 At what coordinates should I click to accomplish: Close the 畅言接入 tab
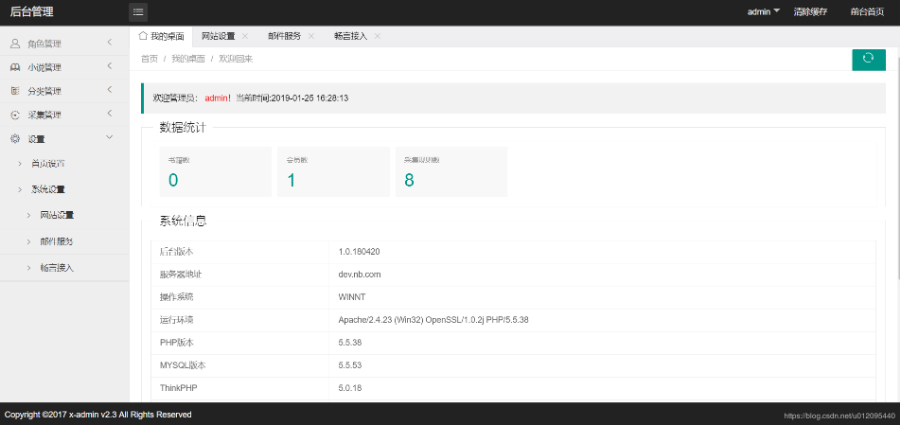point(377,36)
